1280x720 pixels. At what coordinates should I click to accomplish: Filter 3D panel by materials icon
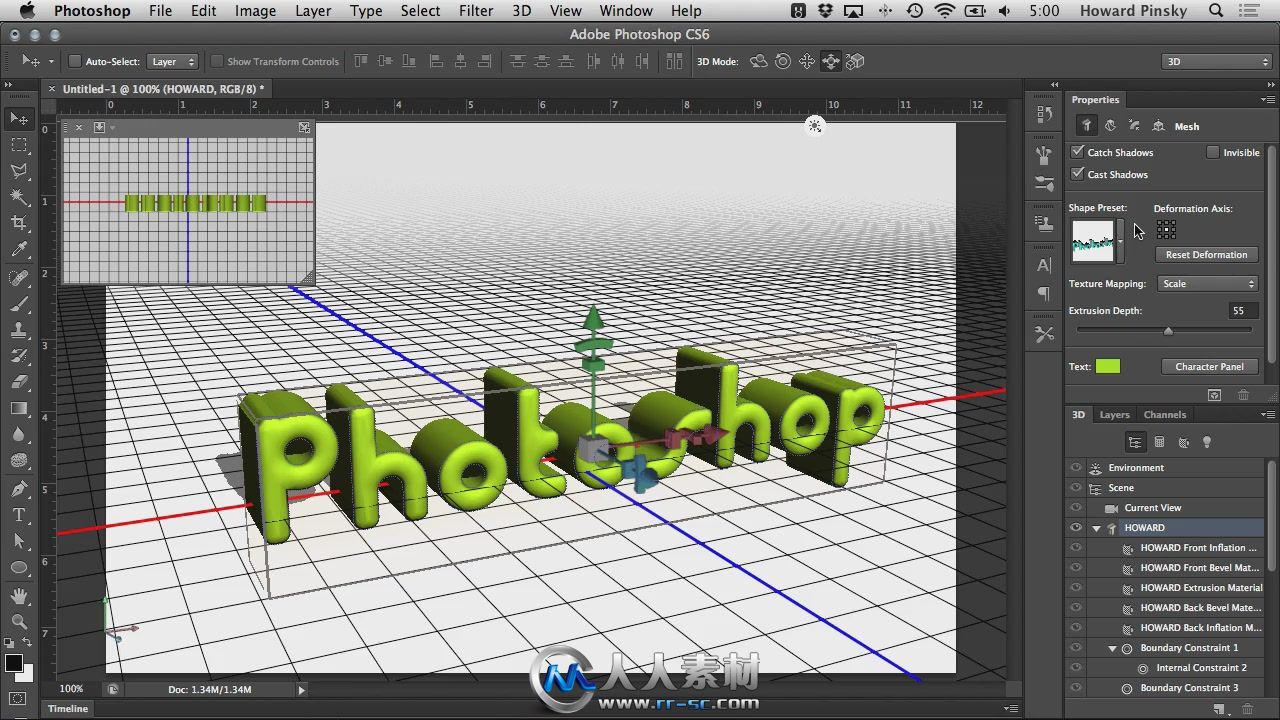1183,442
